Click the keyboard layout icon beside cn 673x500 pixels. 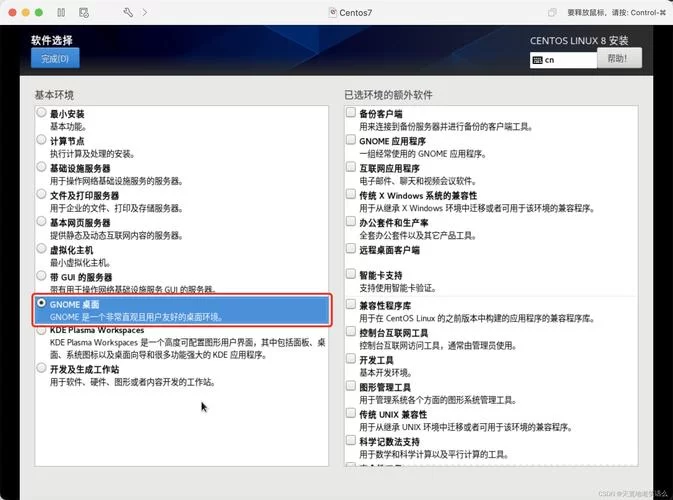point(537,60)
